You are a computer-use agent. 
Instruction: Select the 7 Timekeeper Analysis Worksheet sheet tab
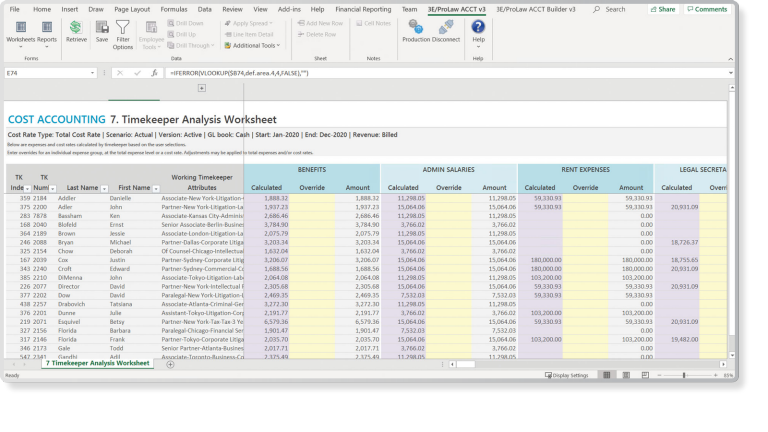(97, 363)
